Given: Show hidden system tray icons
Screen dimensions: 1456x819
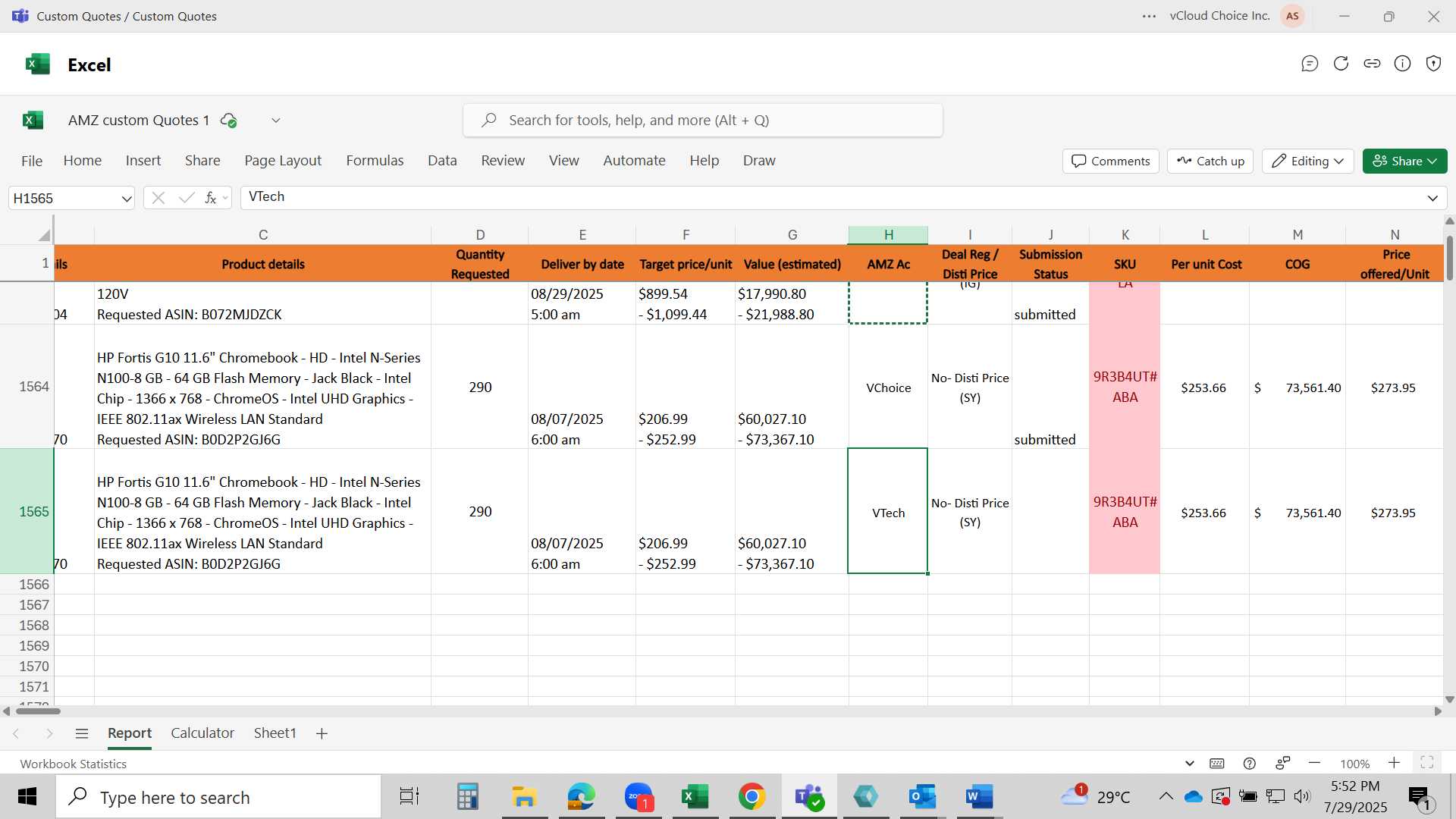Looking at the screenshot, I should pyautogui.click(x=1166, y=796).
